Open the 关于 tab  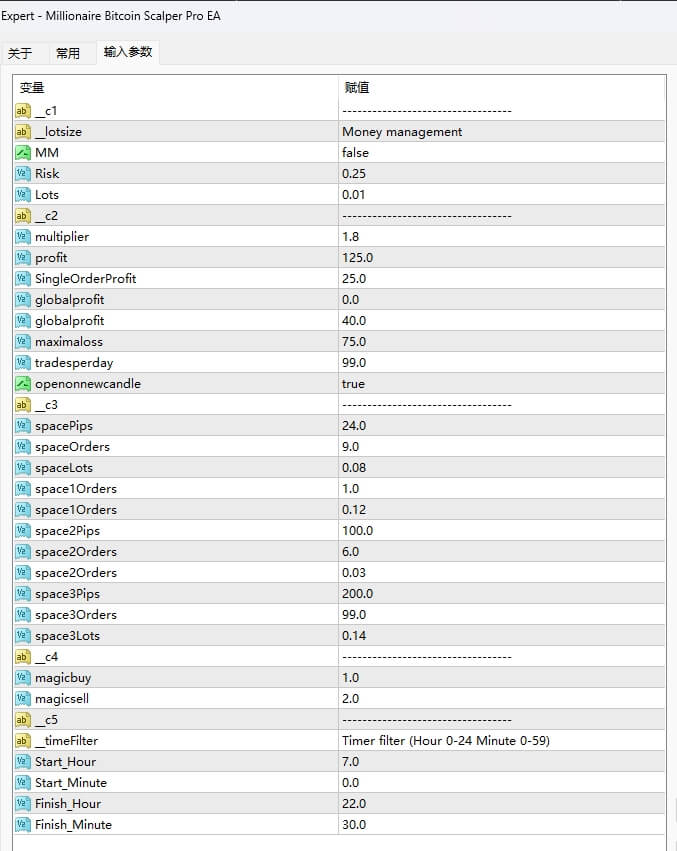pos(20,53)
